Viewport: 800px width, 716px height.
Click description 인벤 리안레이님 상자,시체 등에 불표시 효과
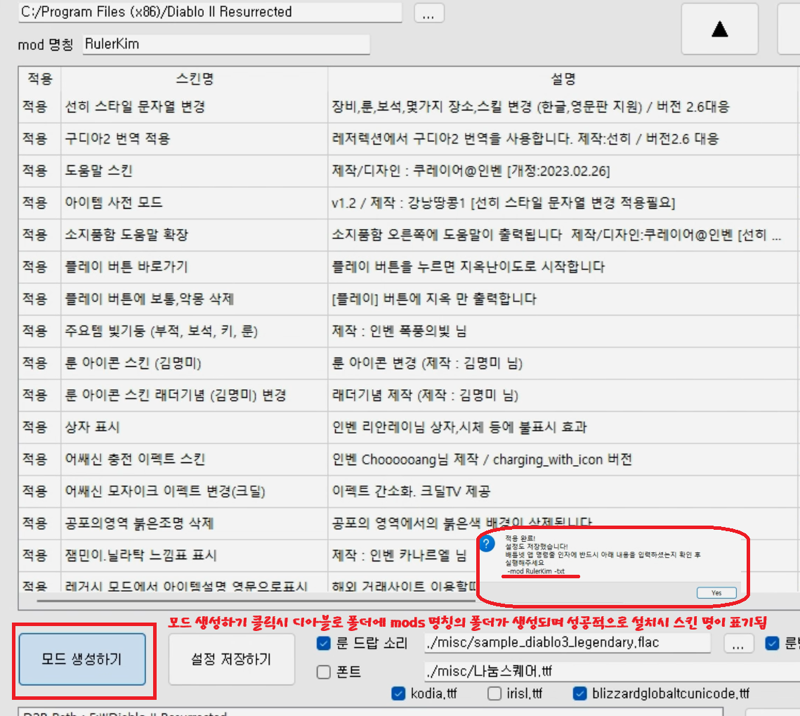point(459,427)
